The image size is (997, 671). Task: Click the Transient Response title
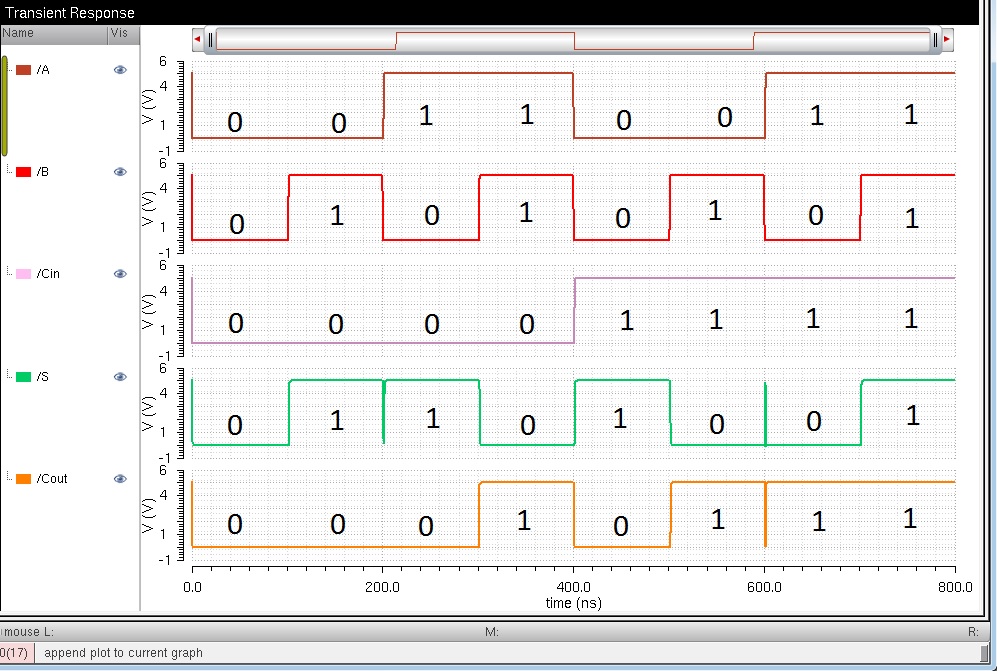click(x=69, y=13)
